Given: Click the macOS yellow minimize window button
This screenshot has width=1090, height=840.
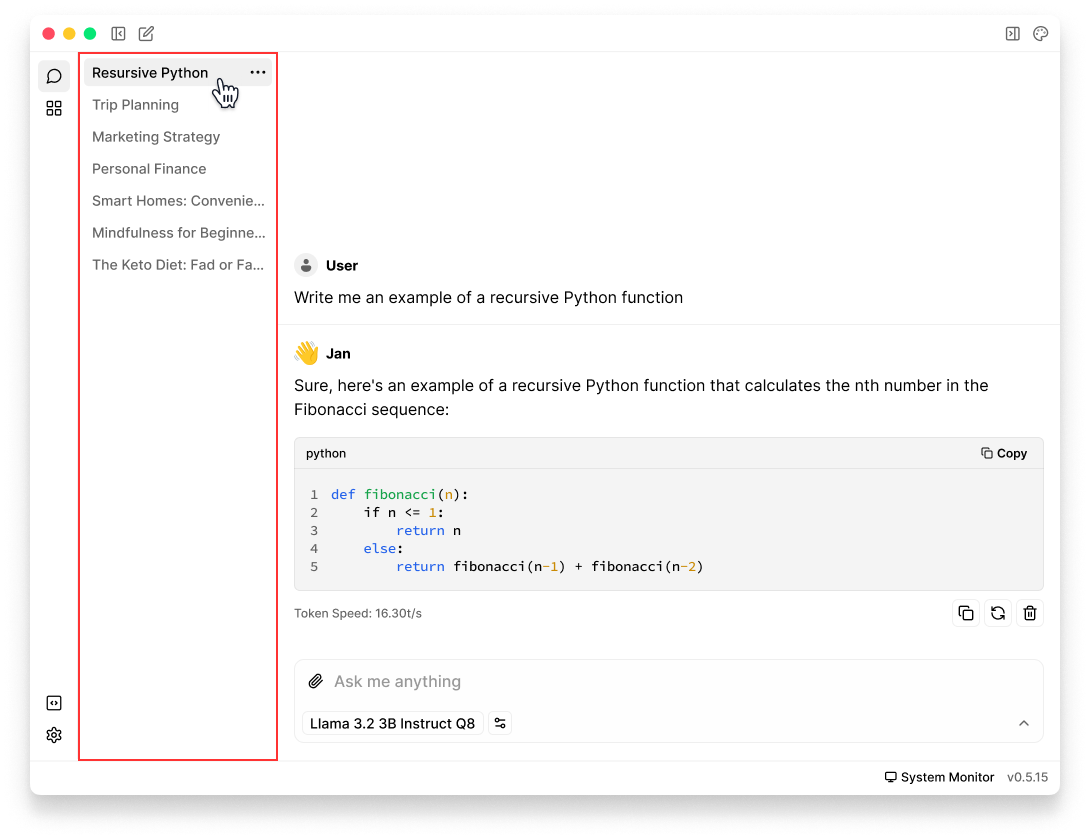Looking at the screenshot, I should pos(69,33).
